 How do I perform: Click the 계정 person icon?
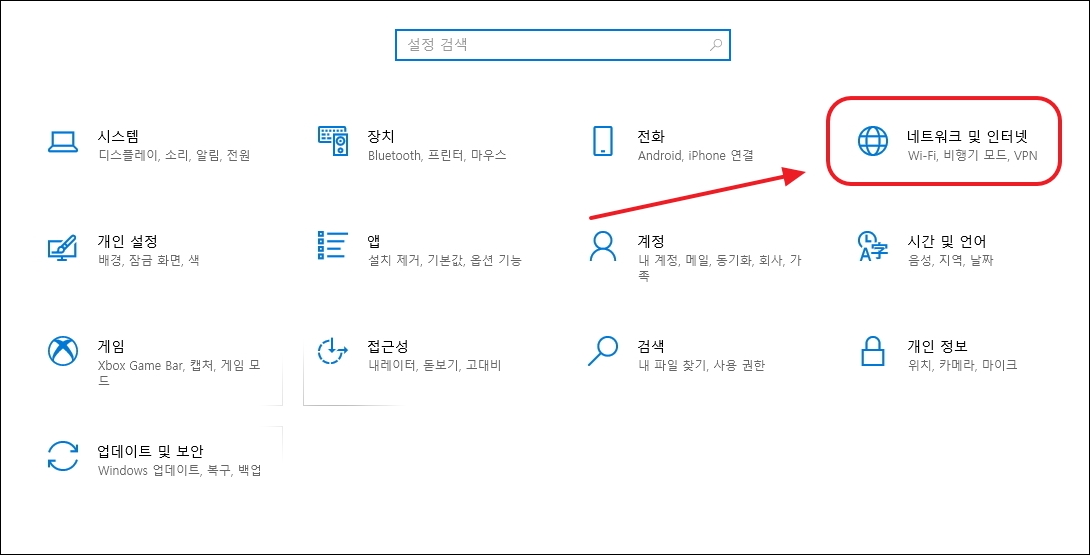coord(603,246)
